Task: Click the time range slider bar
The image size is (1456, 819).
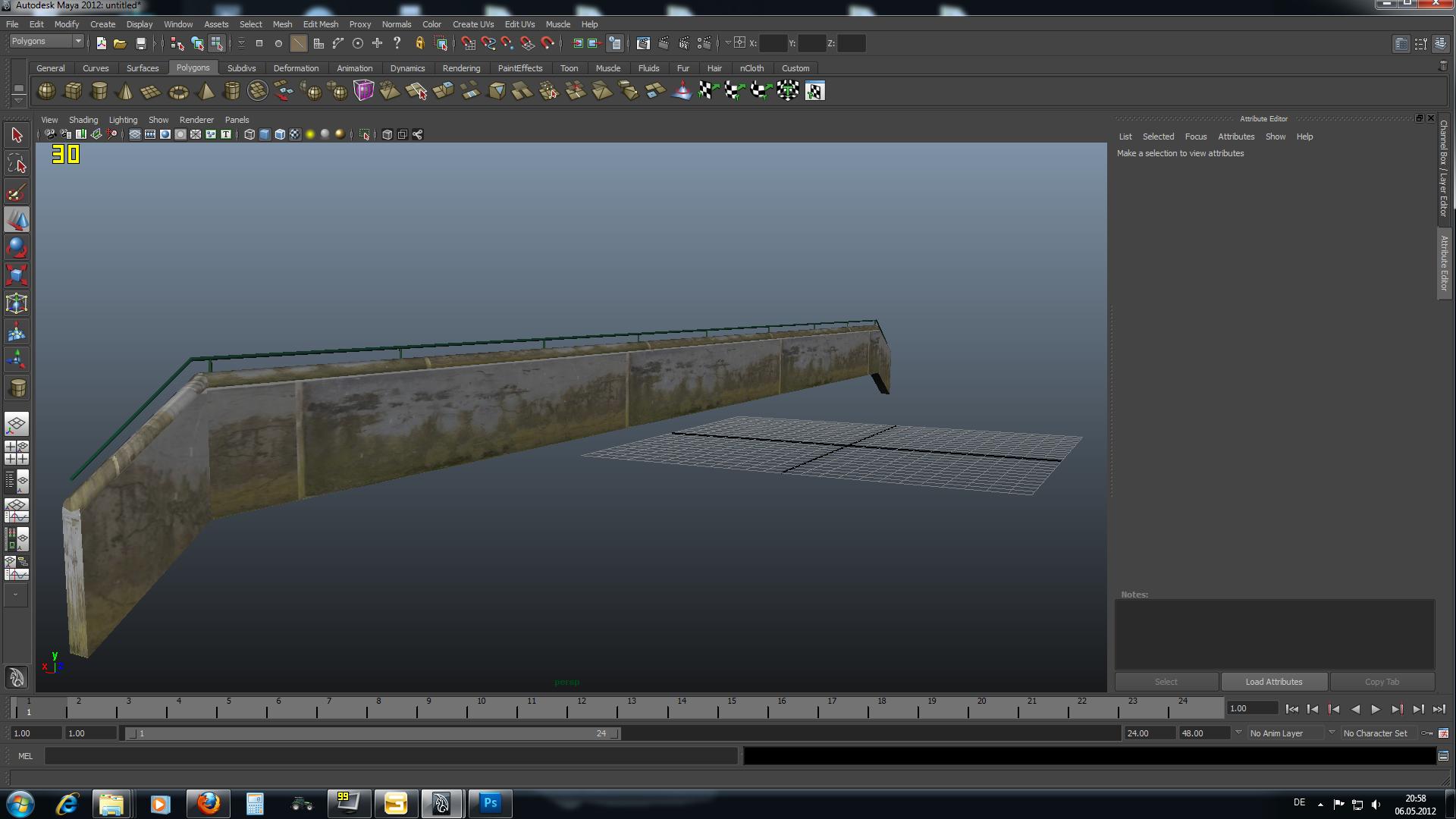Action: point(372,733)
